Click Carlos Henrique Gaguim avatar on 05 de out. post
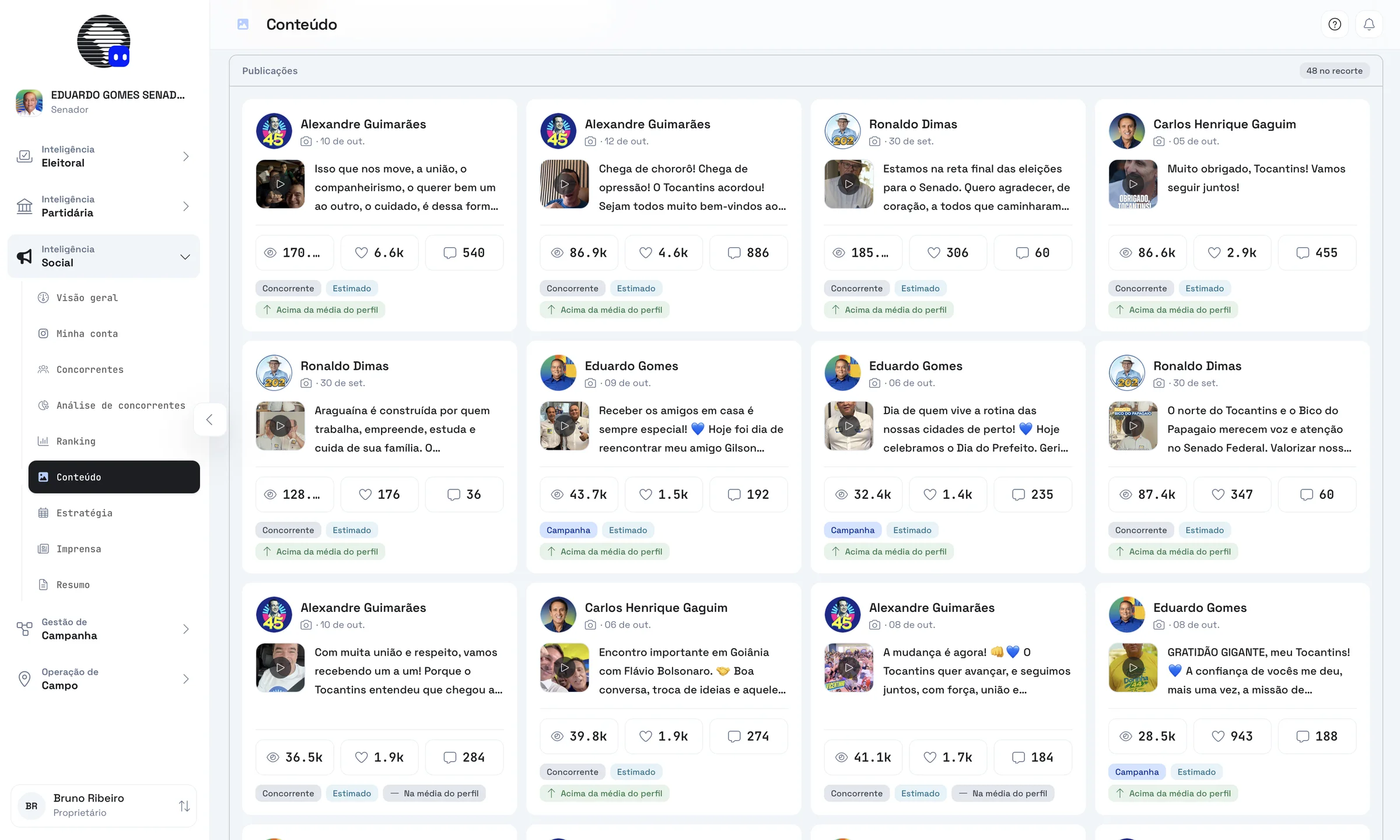1400x840 pixels. click(x=1126, y=131)
